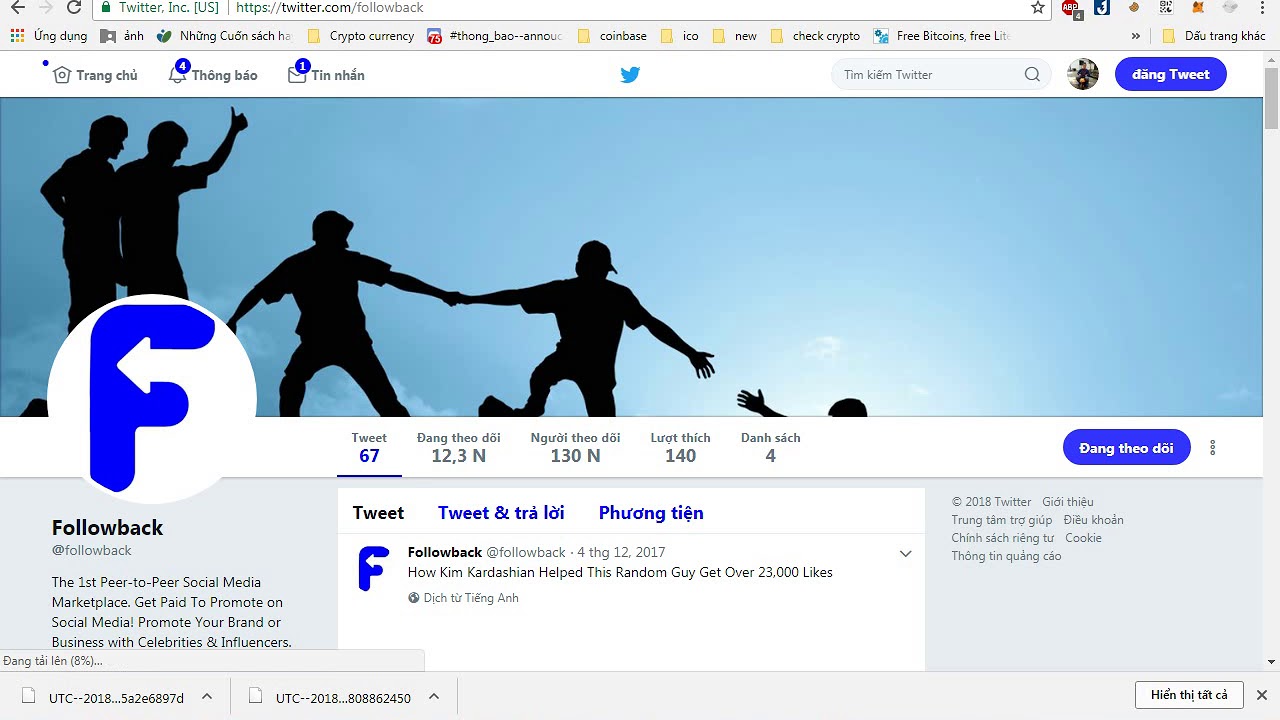View Người theo dõi 130 N followers
Image resolution: width=1280 pixels, height=720 pixels.
point(576,448)
